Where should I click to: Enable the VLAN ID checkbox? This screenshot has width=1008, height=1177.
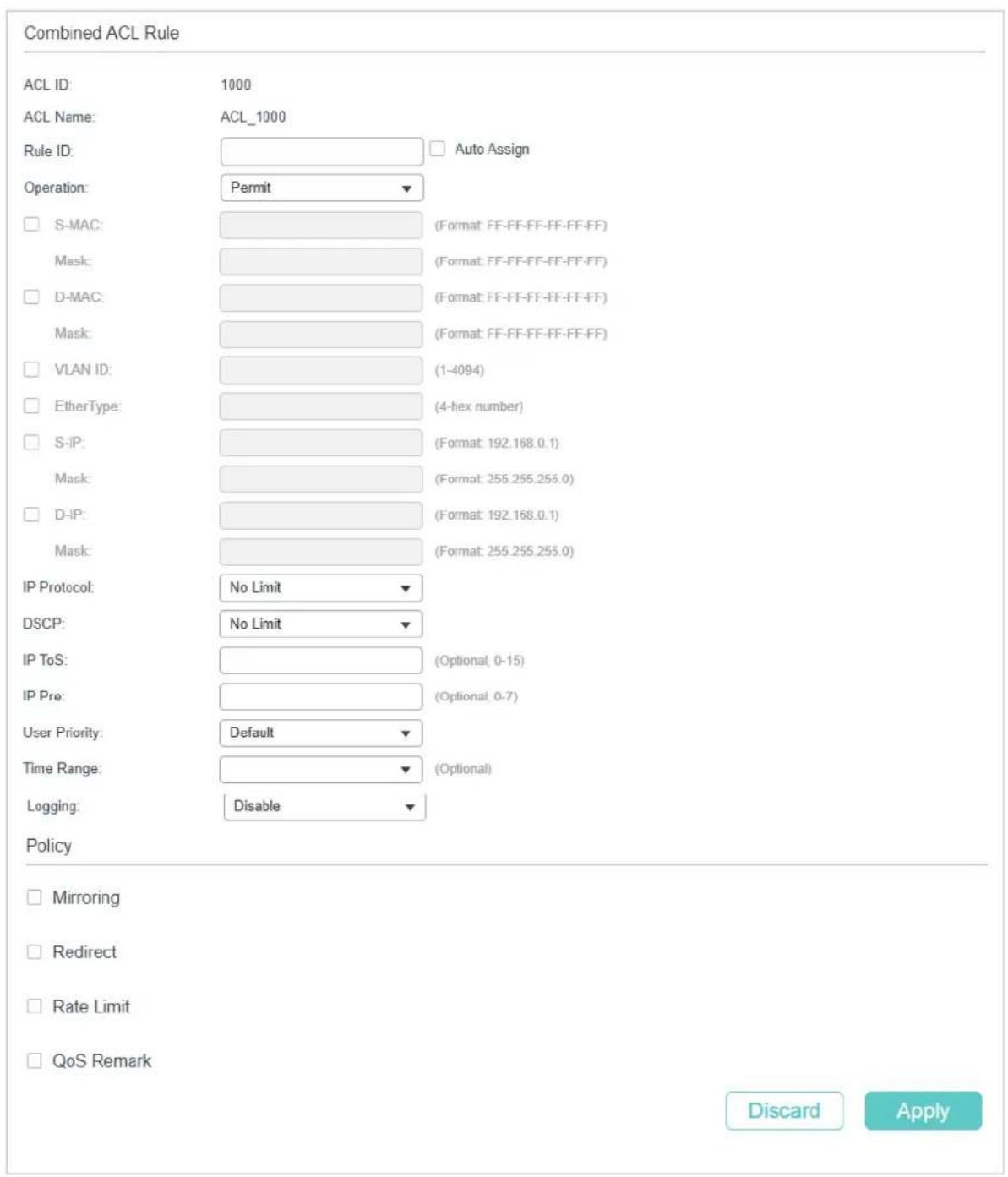tap(31, 369)
